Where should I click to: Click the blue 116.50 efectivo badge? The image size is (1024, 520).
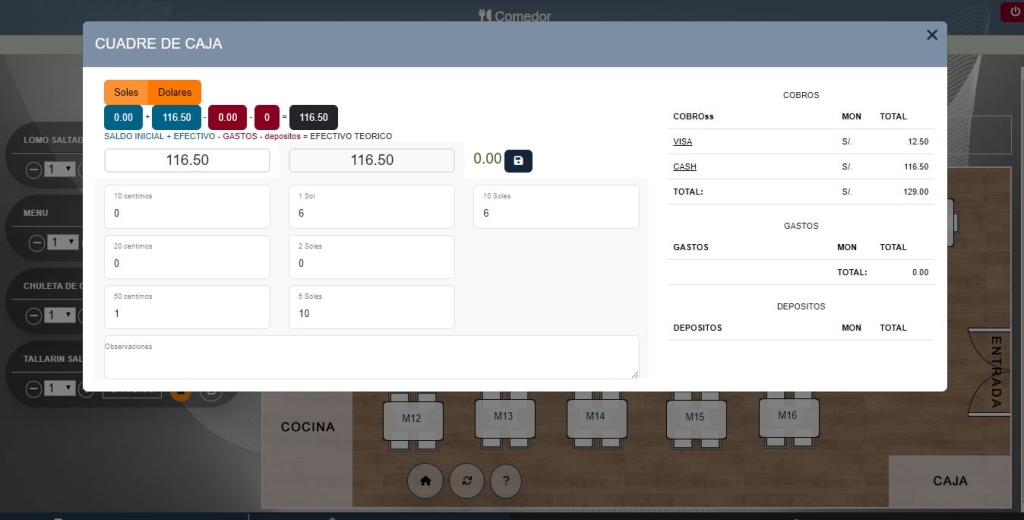point(177,117)
